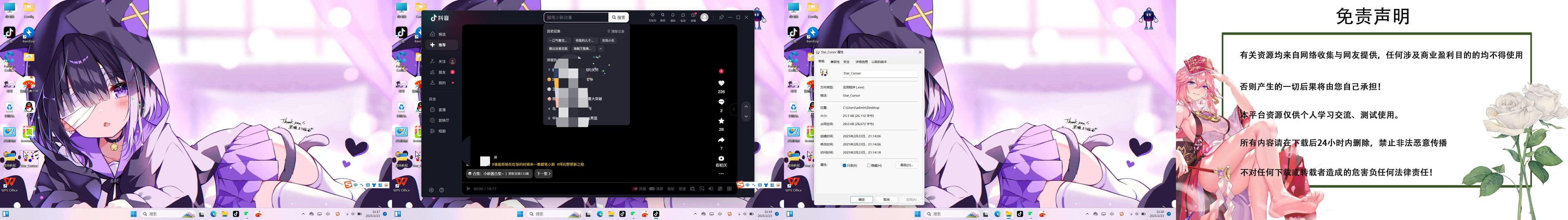Viewport: 1568px width, 220px height.
Task: Go to previous video with up chevron
Action: tap(746, 106)
